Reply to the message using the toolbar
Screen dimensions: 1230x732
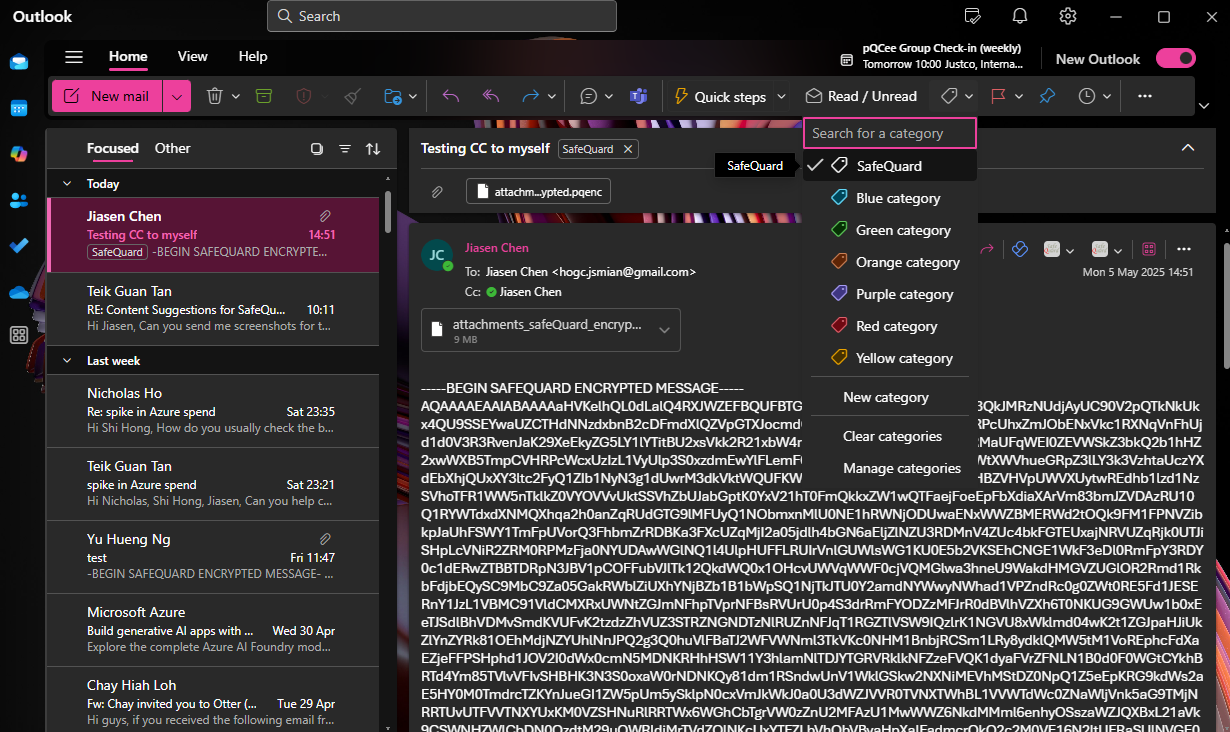click(x=451, y=96)
